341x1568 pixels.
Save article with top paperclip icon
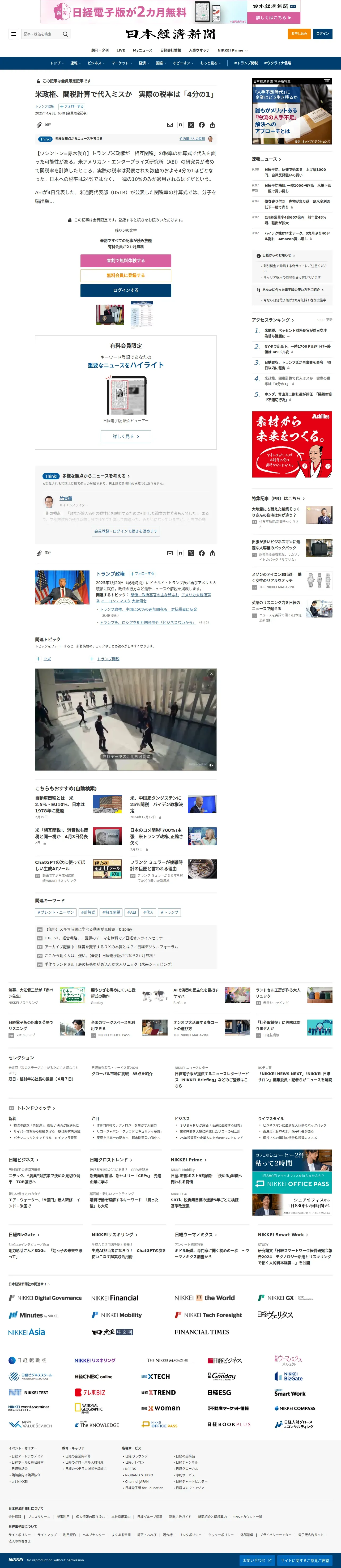[40, 125]
